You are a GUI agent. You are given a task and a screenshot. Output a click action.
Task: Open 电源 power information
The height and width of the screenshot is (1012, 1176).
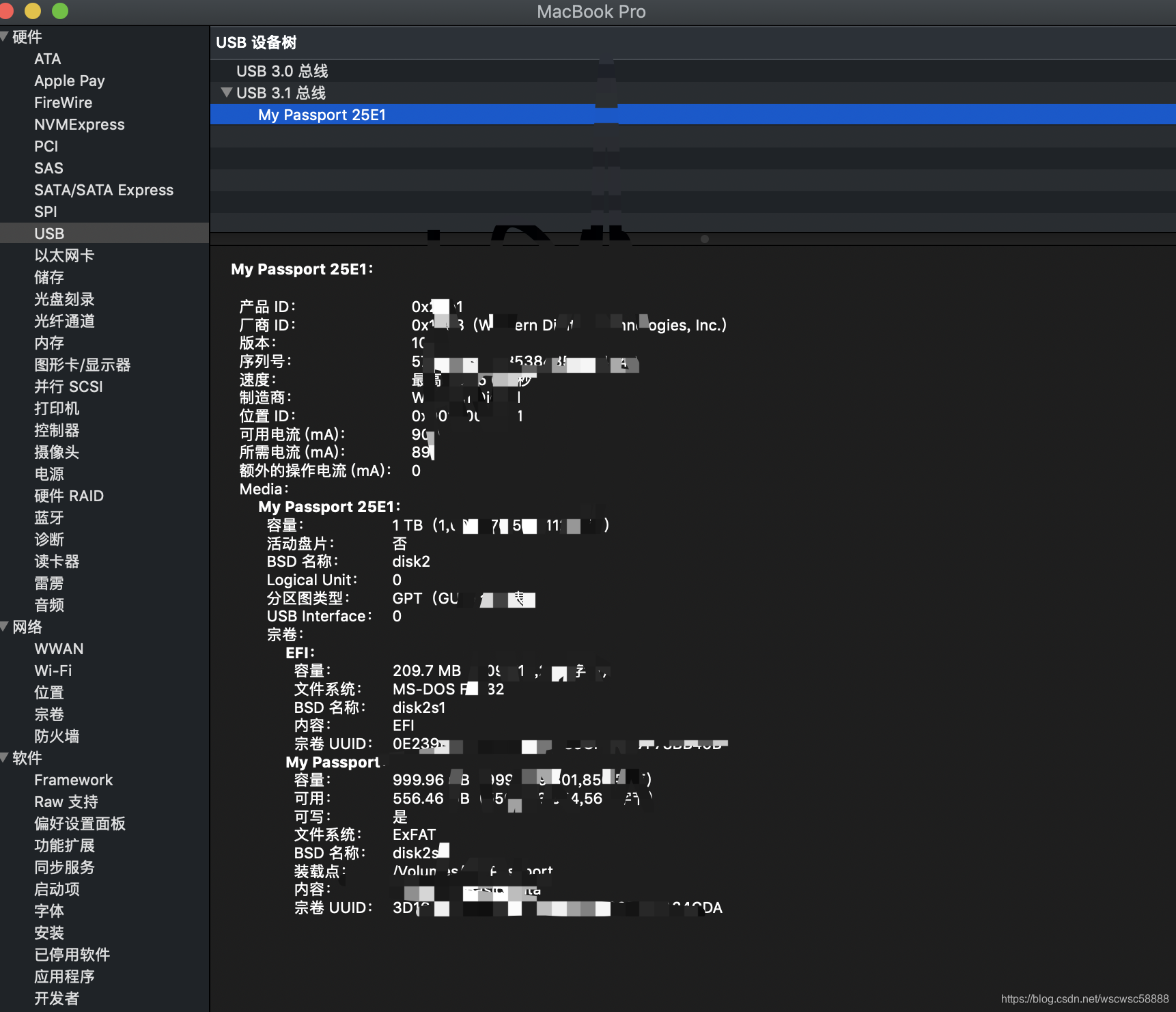[x=49, y=474]
